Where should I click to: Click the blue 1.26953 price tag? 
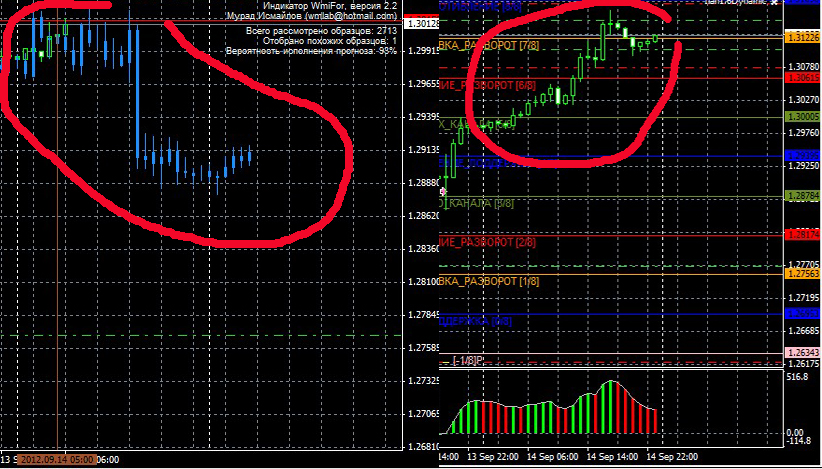[803, 314]
